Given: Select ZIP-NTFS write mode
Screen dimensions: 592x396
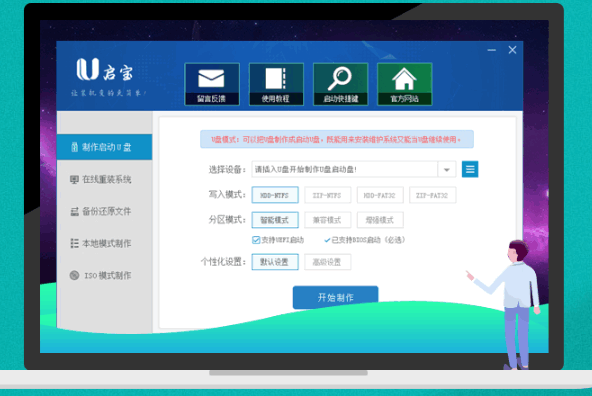Looking at the screenshot, I should 327,195.
